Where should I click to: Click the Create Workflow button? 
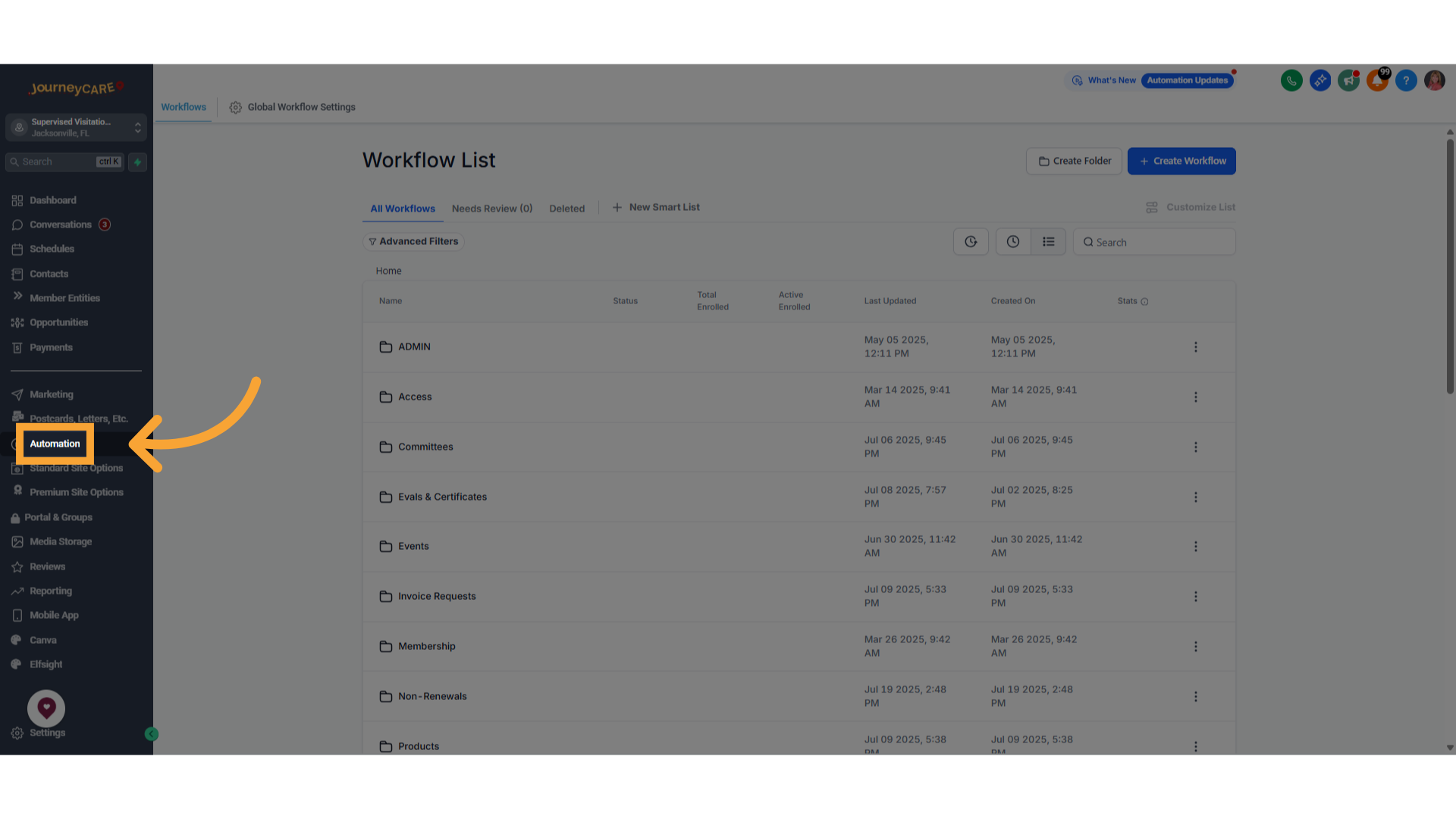(1181, 161)
